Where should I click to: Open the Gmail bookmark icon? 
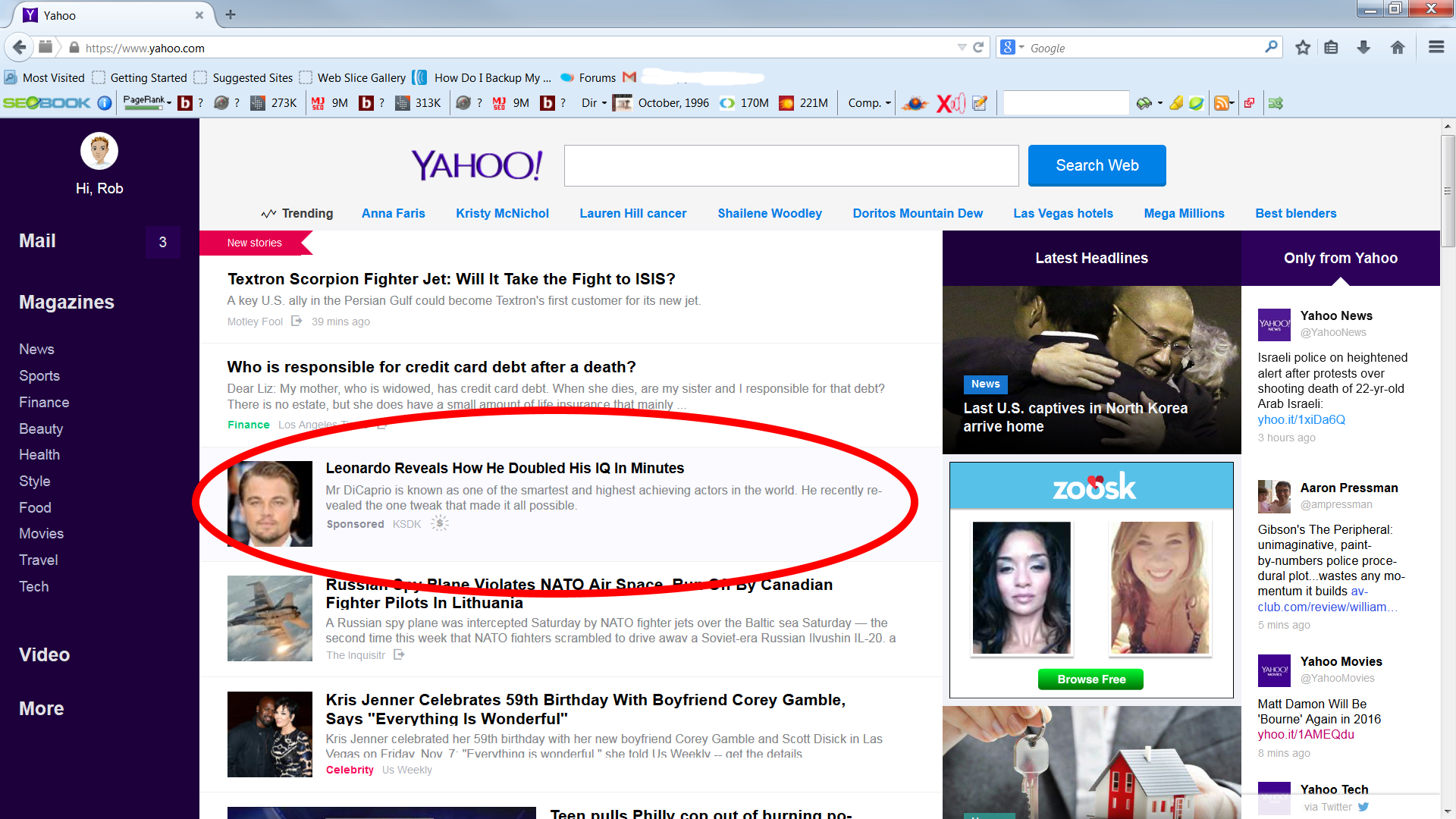pyautogui.click(x=629, y=77)
